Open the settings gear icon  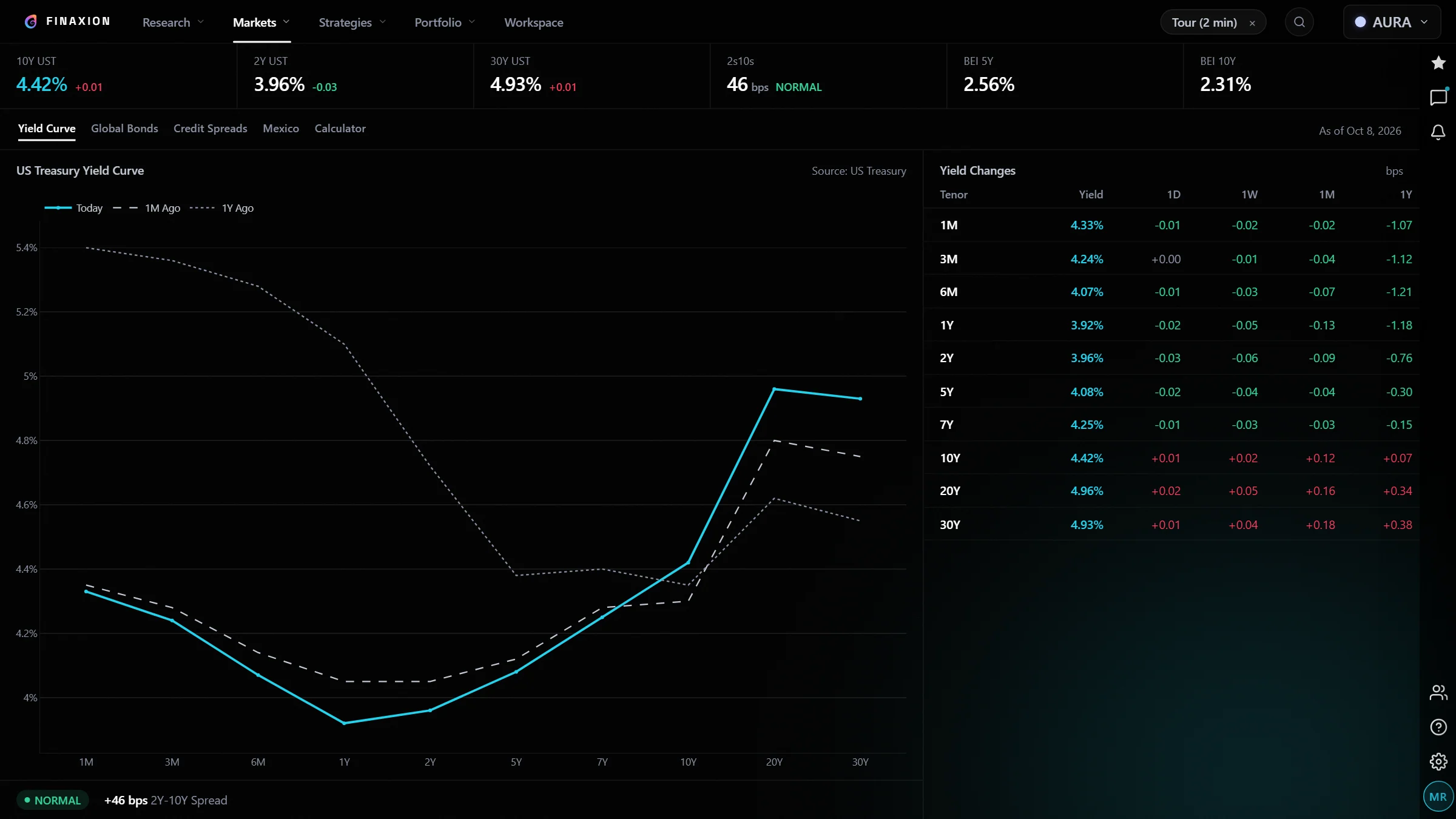coord(1438,761)
